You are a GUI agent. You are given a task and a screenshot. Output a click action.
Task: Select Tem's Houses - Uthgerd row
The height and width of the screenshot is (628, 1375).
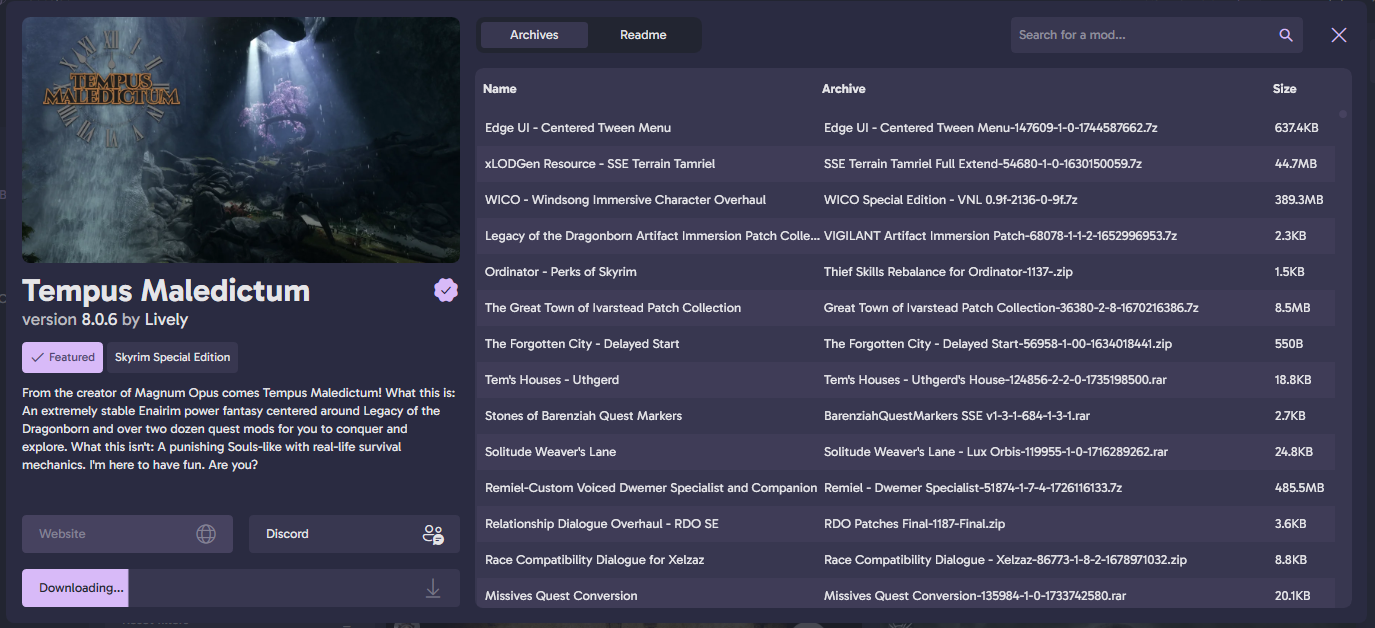coord(905,380)
